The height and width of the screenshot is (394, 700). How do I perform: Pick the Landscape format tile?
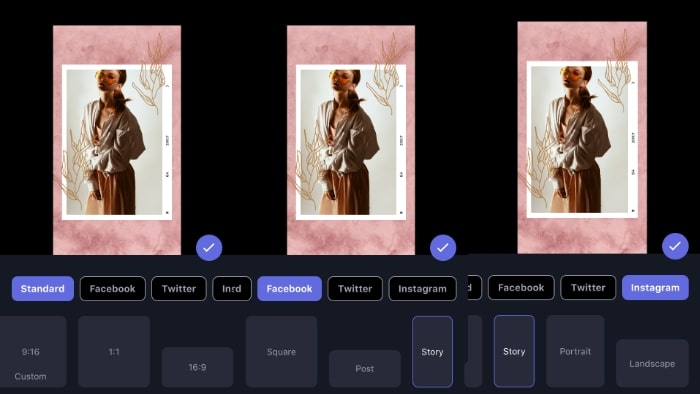(652, 363)
